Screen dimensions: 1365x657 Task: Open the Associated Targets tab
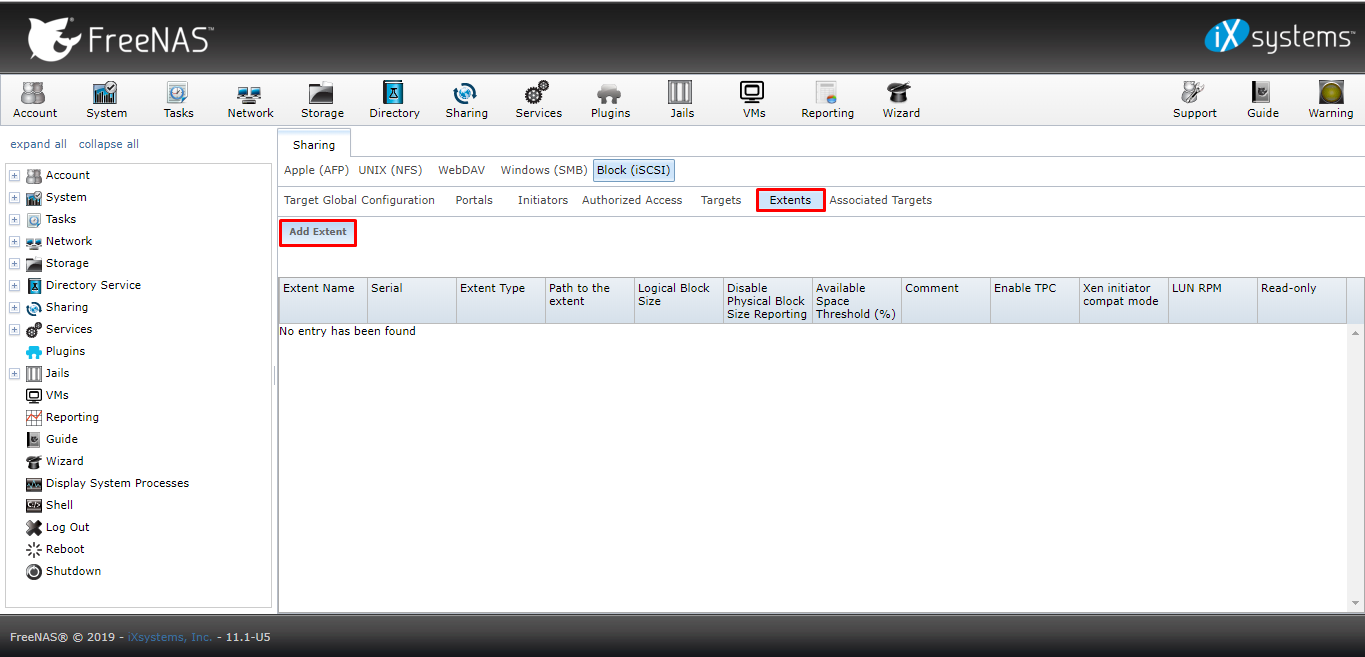coord(880,200)
